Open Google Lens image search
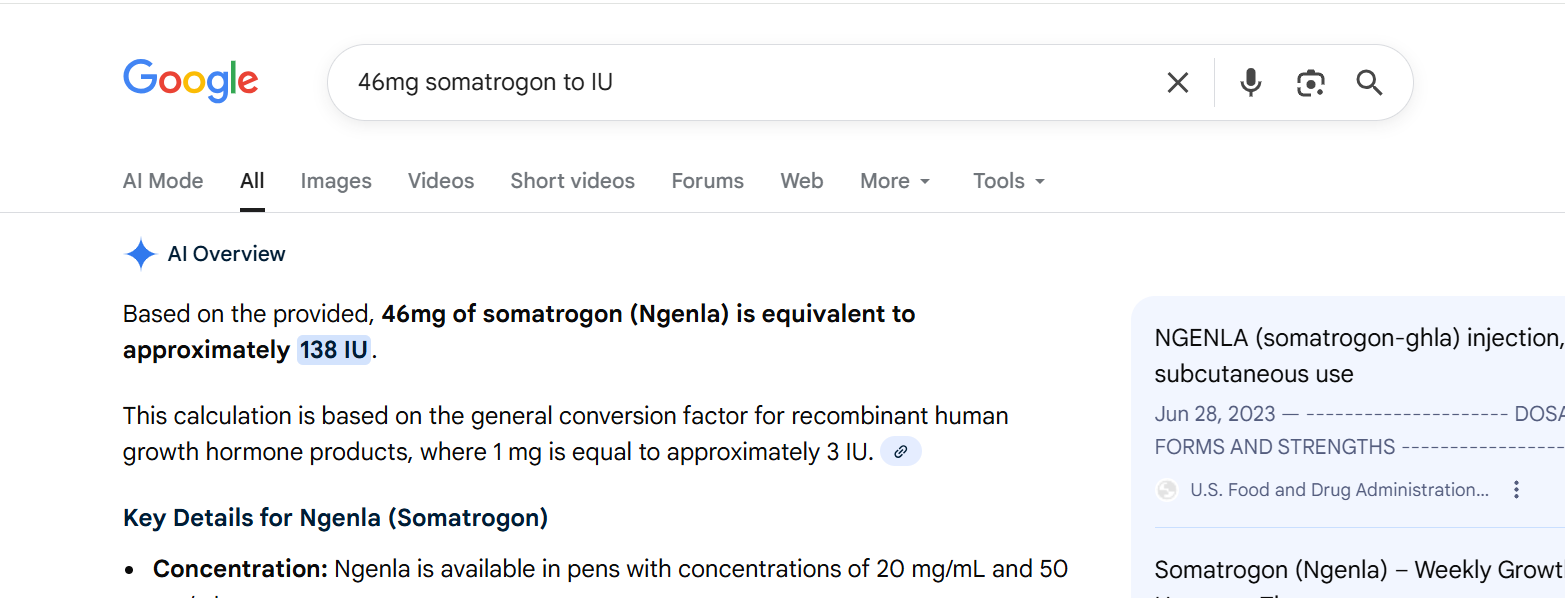This screenshot has width=1565, height=598. click(x=1310, y=83)
